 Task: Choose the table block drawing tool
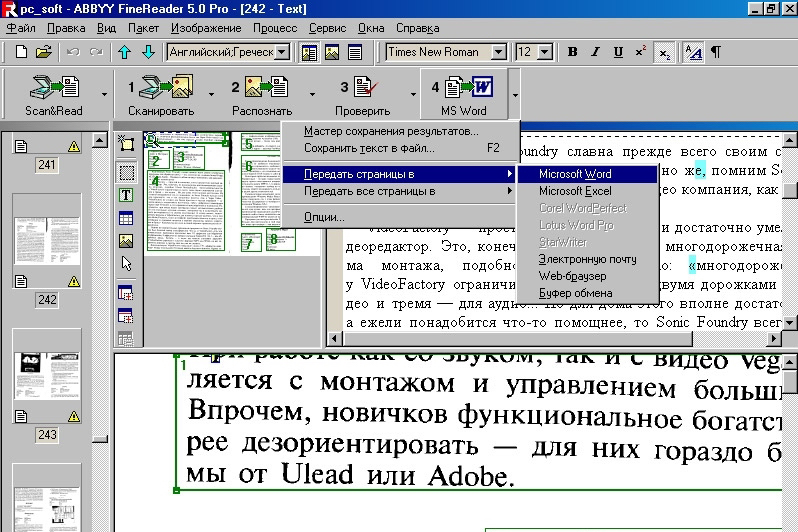(126, 217)
